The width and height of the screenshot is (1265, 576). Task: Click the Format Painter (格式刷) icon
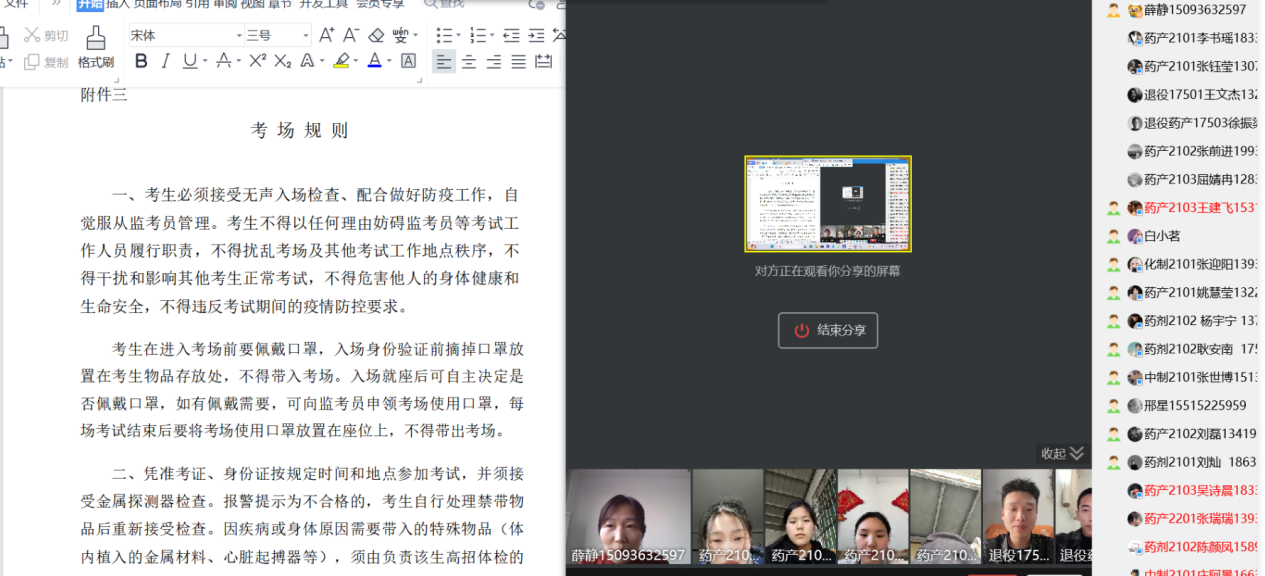click(96, 46)
